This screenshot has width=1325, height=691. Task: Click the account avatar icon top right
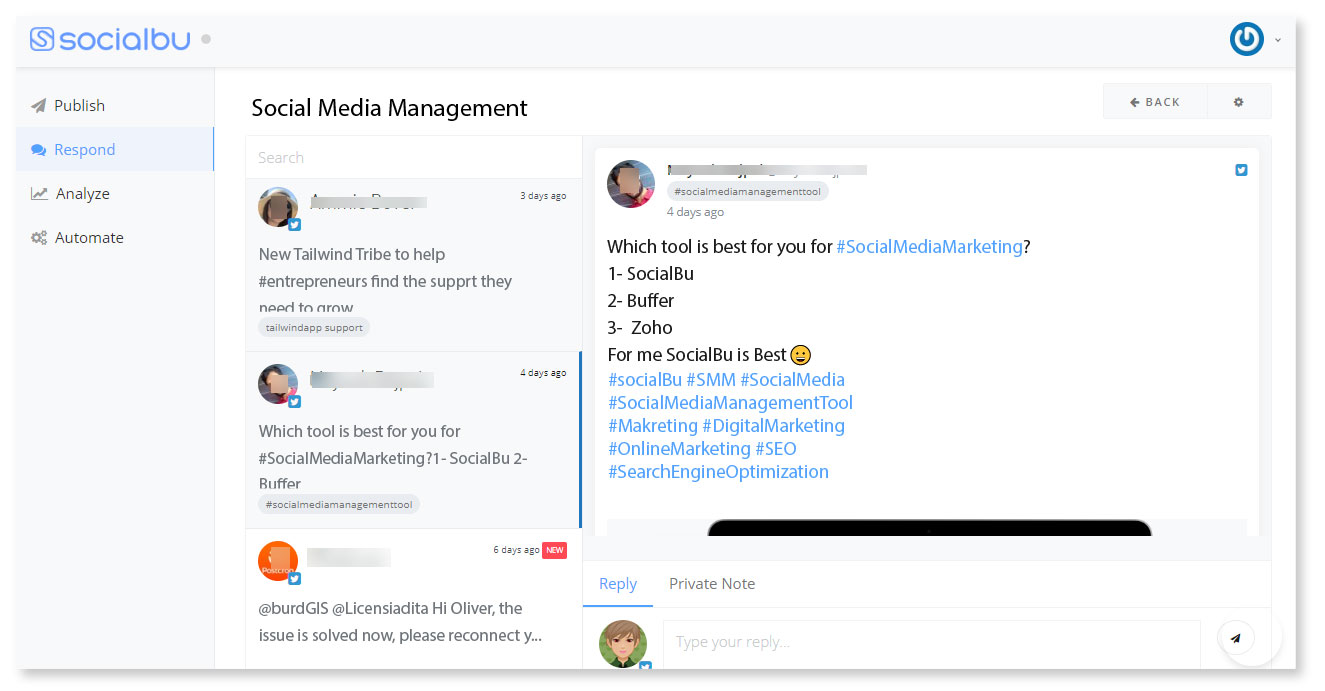tap(1246, 38)
